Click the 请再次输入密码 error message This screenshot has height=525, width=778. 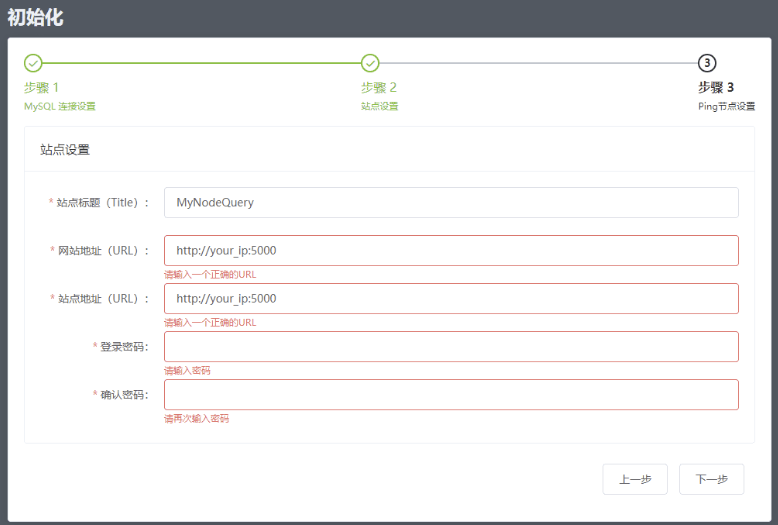tap(196, 419)
